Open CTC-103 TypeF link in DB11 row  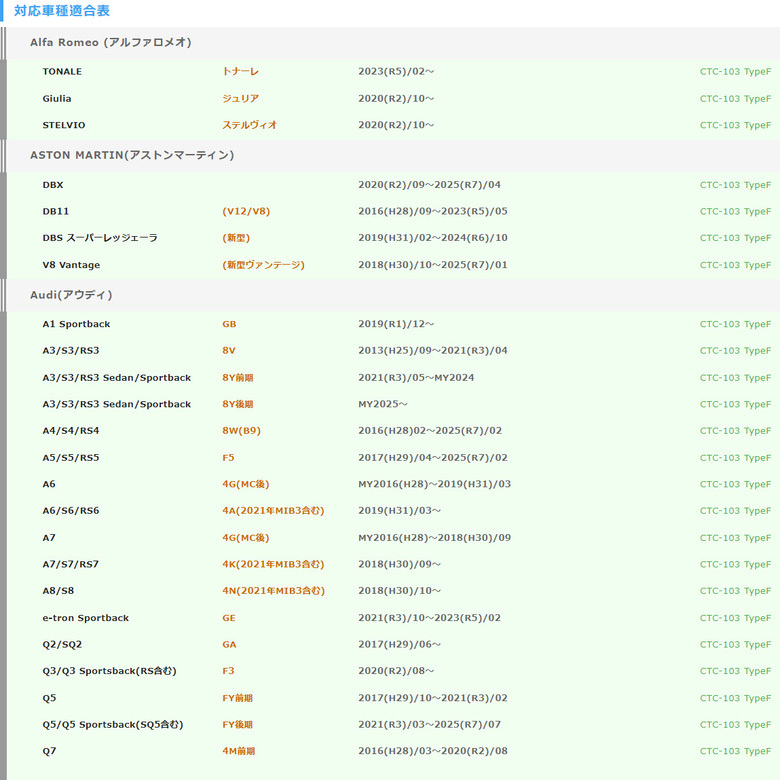coord(735,211)
